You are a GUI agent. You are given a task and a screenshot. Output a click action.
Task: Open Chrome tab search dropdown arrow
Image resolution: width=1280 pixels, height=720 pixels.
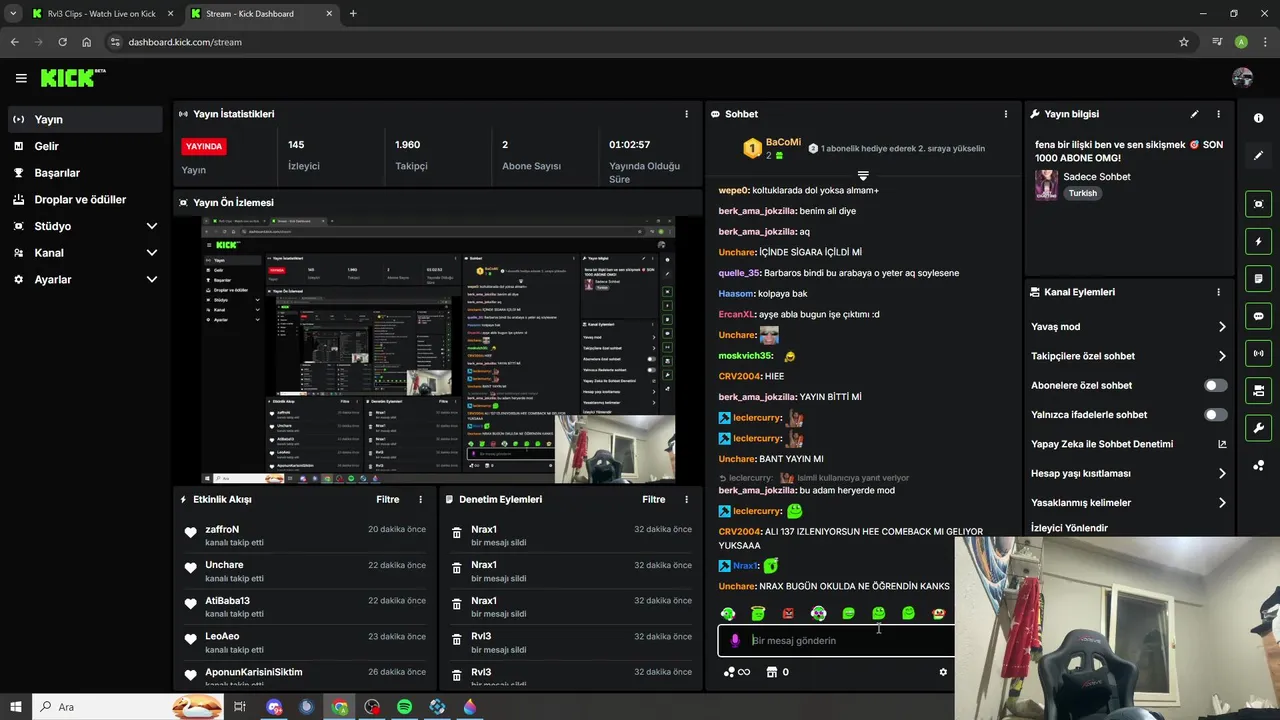13,14
